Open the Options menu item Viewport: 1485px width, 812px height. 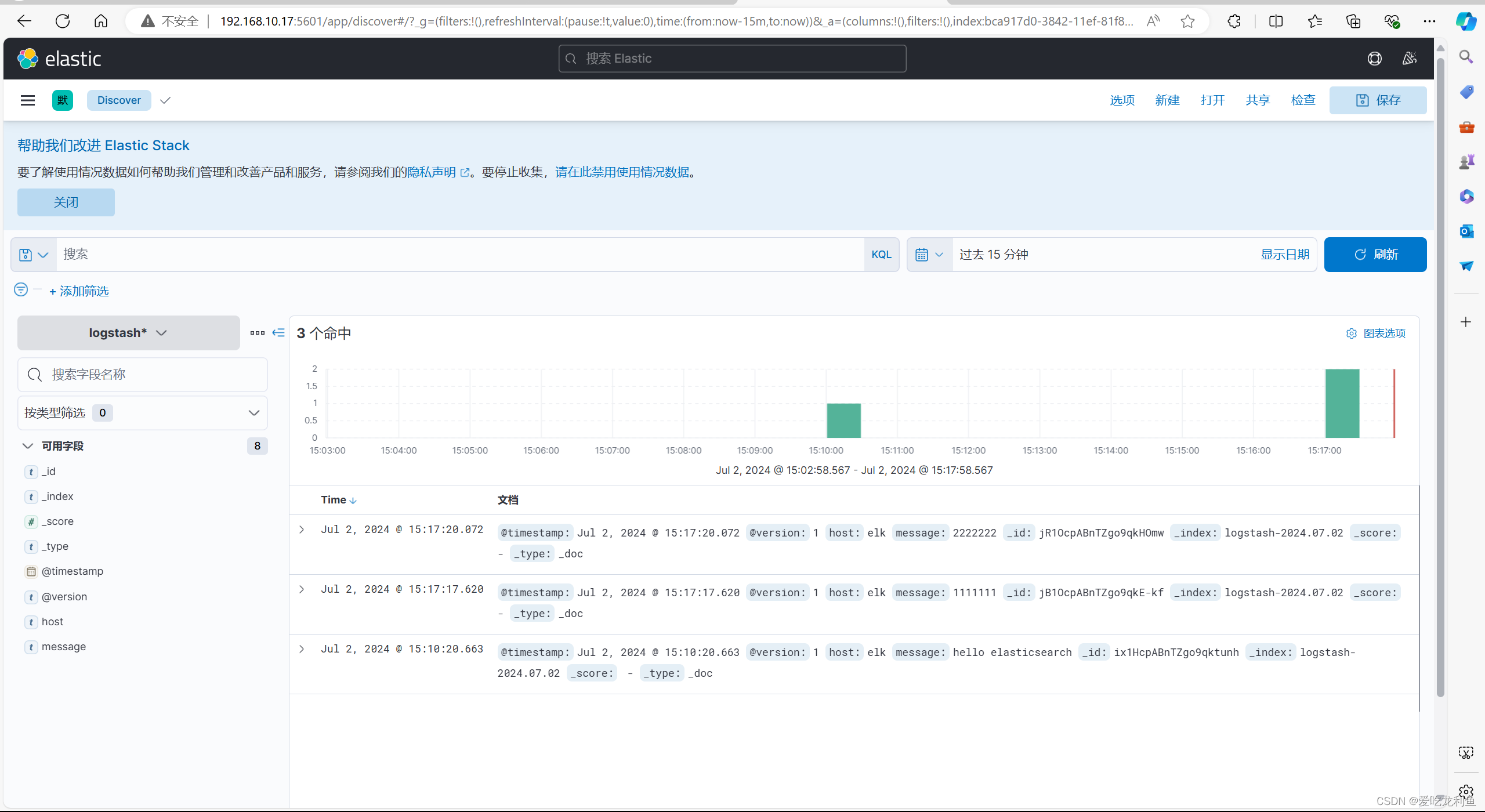1122,100
